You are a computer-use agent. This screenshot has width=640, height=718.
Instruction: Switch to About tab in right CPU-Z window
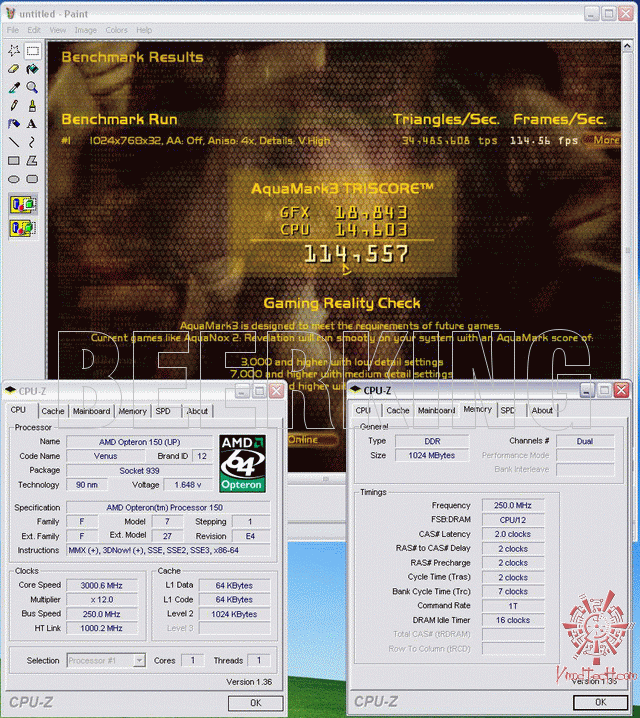pos(542,411)
